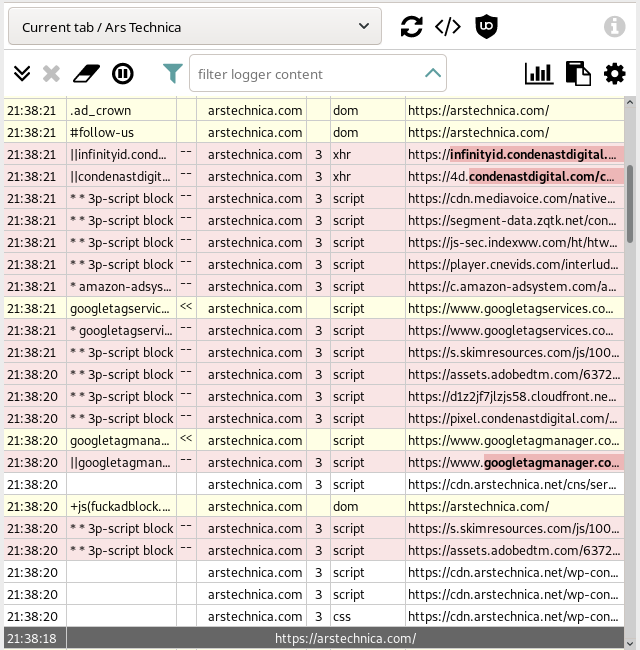
Task: Clear logger with the eraser icon
Action: (86, 74)
